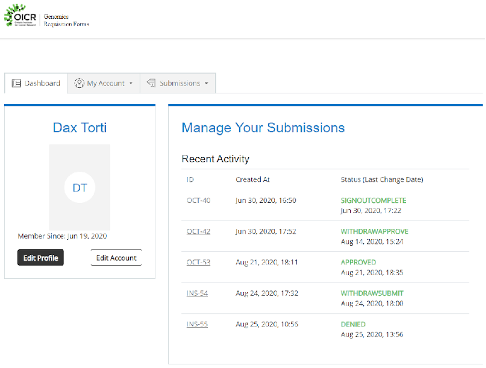Screen dimensions: 486x368
Task: Expand the Submissions dropdown arrow
Action: tap(207, 83)
